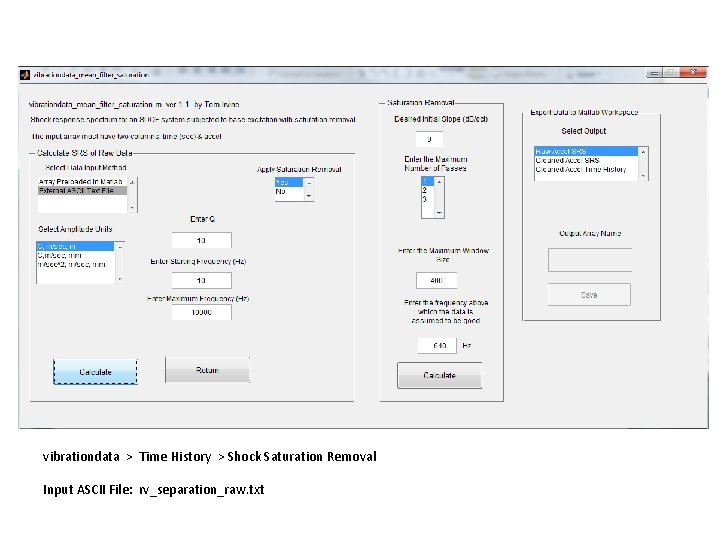Click the MATLAB icon in the title bar
The image size is (720, 540).
(x=25, y=74)
